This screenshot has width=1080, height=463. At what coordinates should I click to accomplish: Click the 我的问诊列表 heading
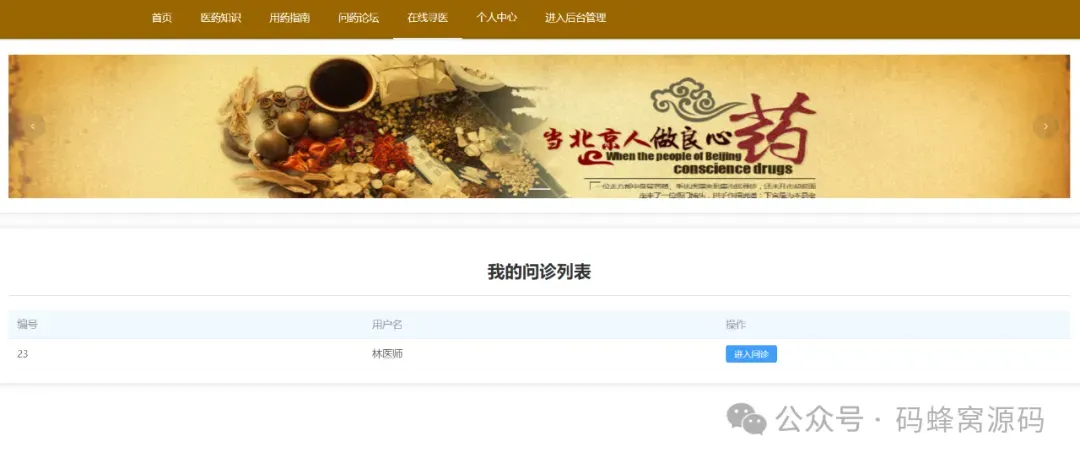(539, 272)
